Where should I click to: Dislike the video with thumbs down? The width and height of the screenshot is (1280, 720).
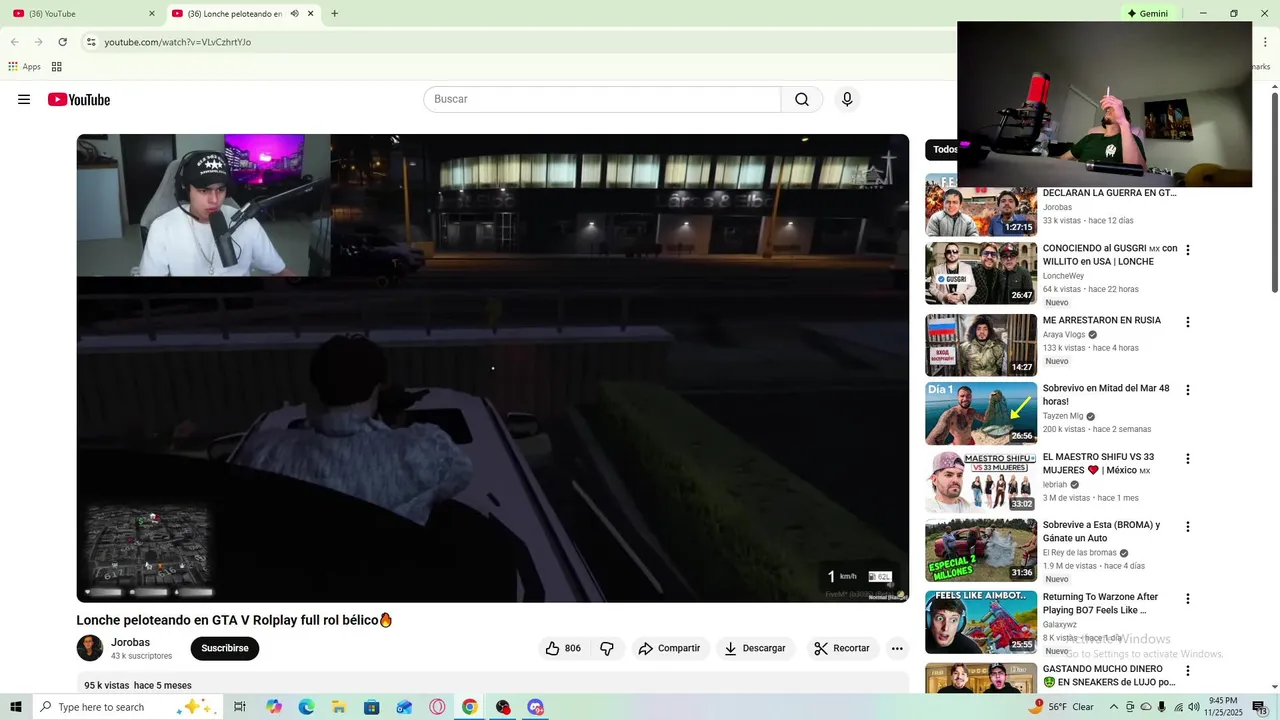coord(607,648)
